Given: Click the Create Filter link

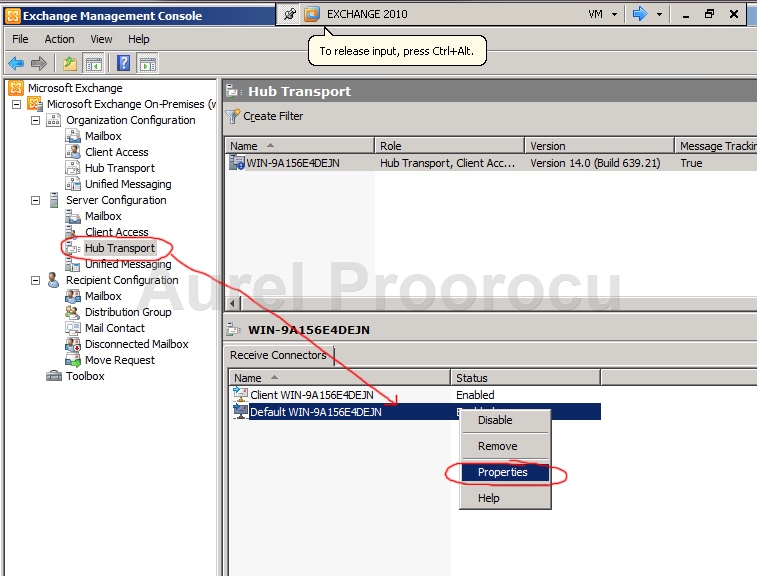Looking at the screenshot, I should [273, 116].
